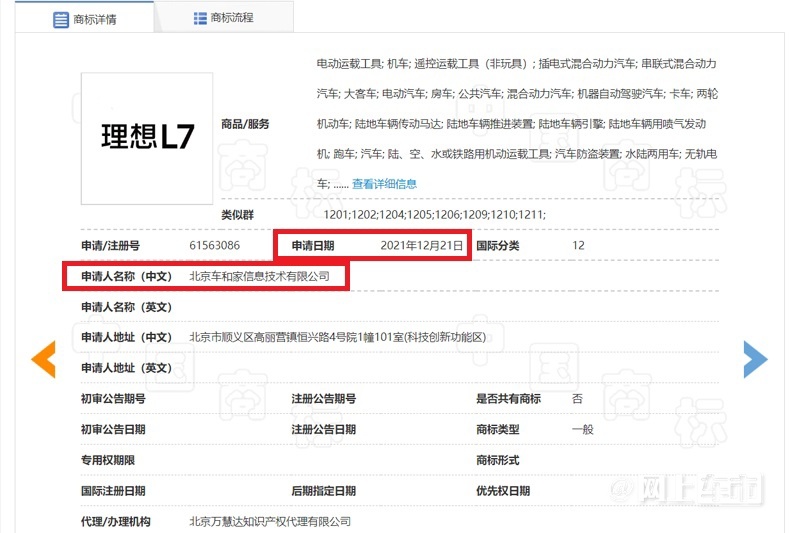Screen dimensions: 800x533
Task: Click the 理想L7 trademark image
Action: 147,138
